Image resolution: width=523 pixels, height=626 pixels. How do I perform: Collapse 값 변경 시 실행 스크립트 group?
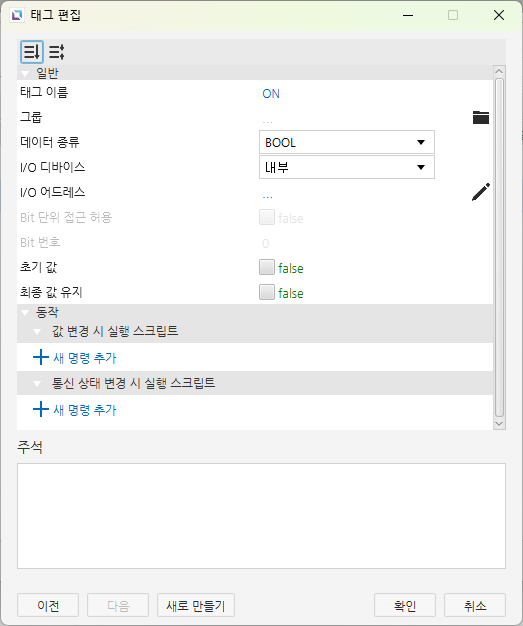point(38,332)
